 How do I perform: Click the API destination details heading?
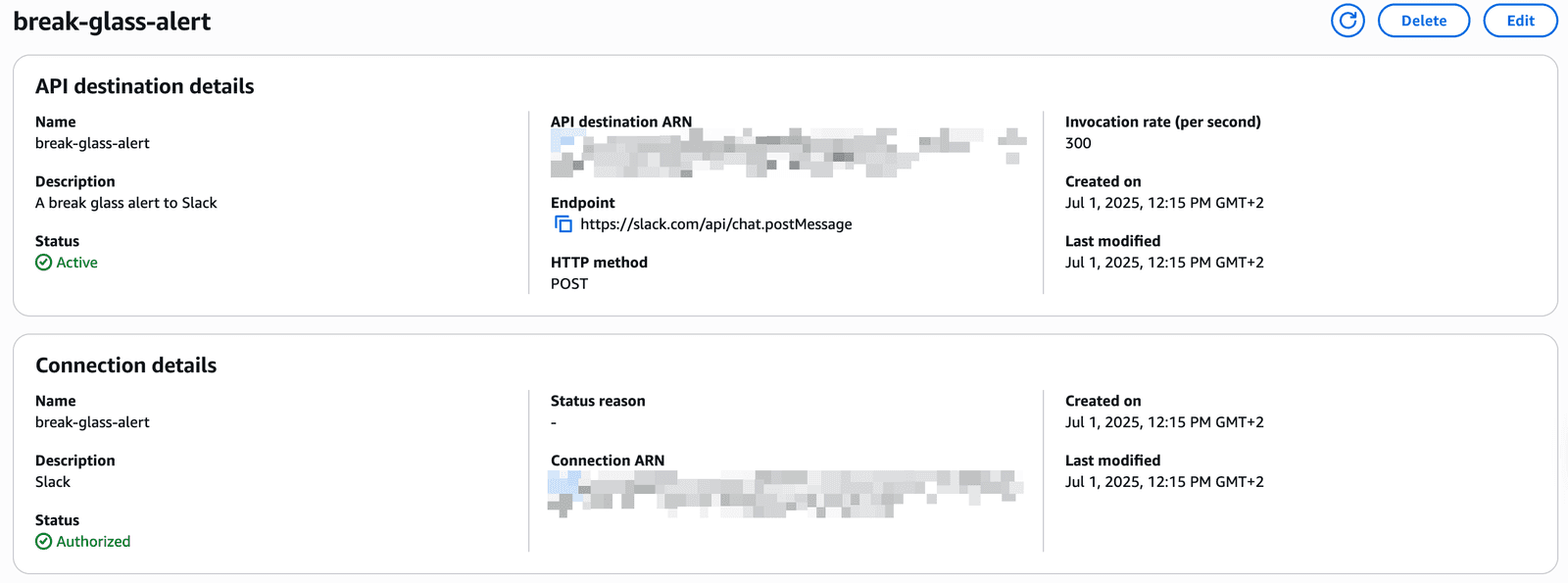coord(145,86)
